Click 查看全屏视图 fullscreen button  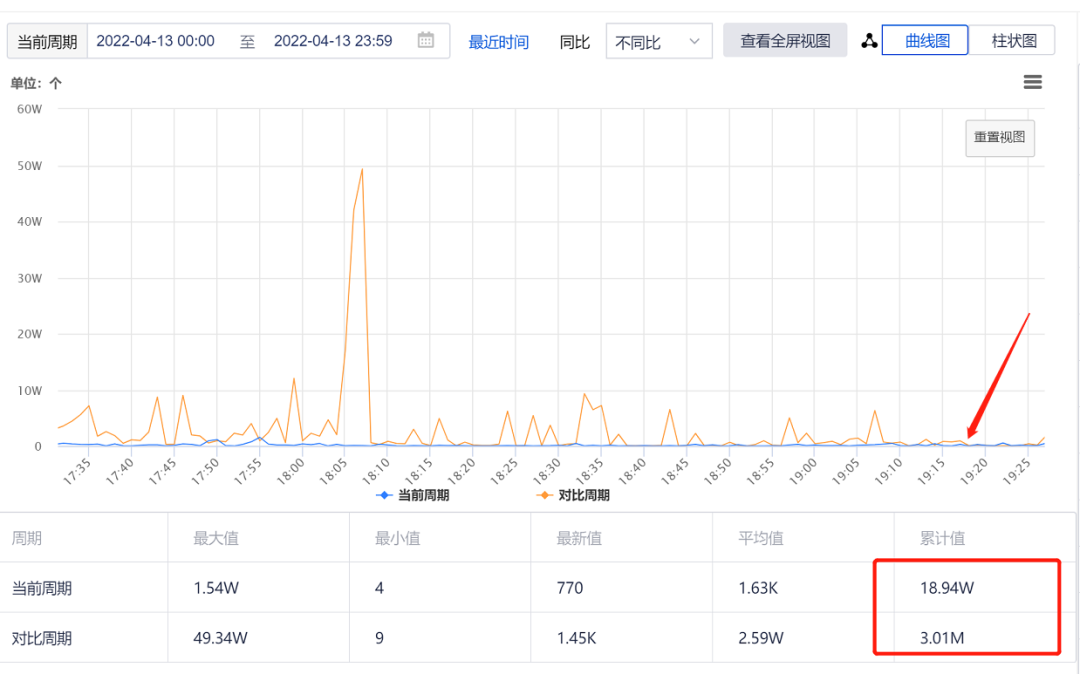point(785,41)
